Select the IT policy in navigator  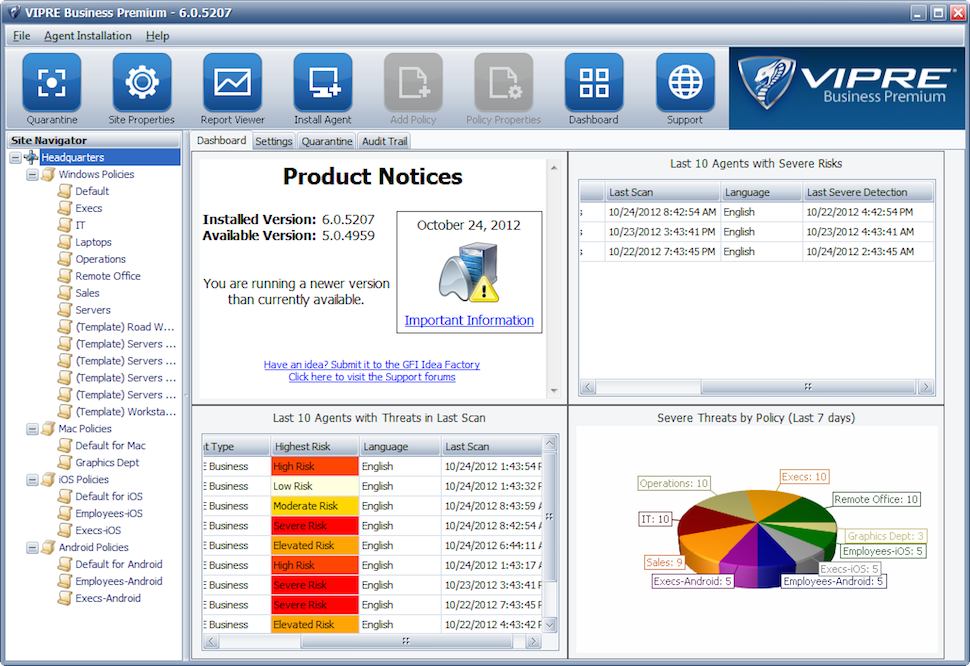click(80, 225)
